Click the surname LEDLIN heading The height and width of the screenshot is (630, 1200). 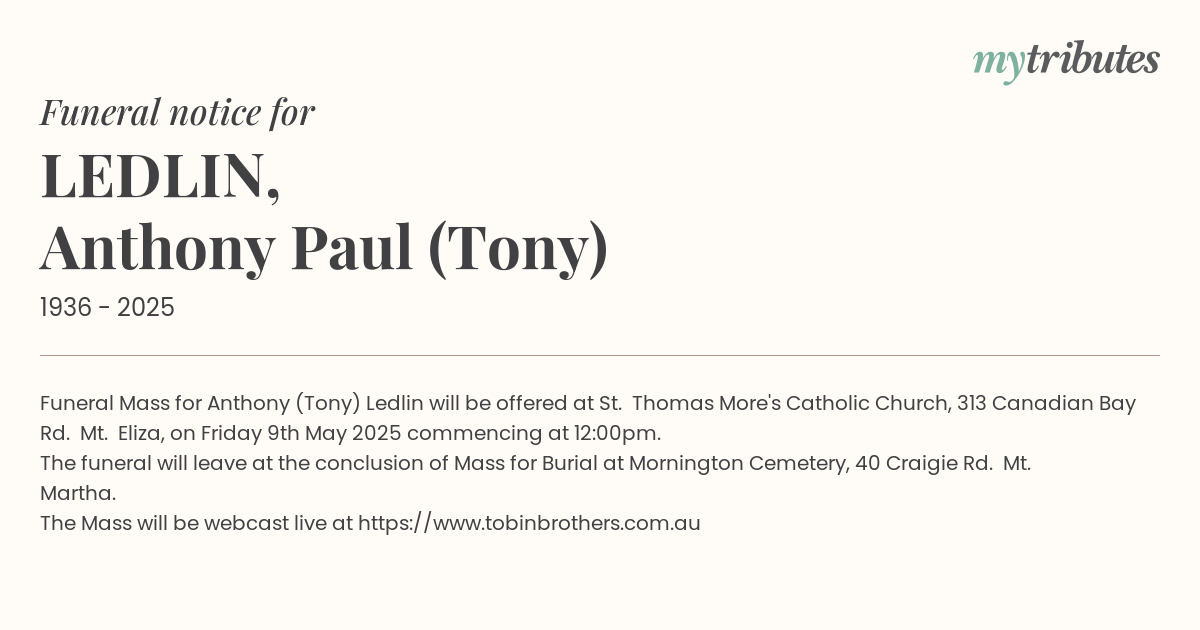tap(160, 176)
